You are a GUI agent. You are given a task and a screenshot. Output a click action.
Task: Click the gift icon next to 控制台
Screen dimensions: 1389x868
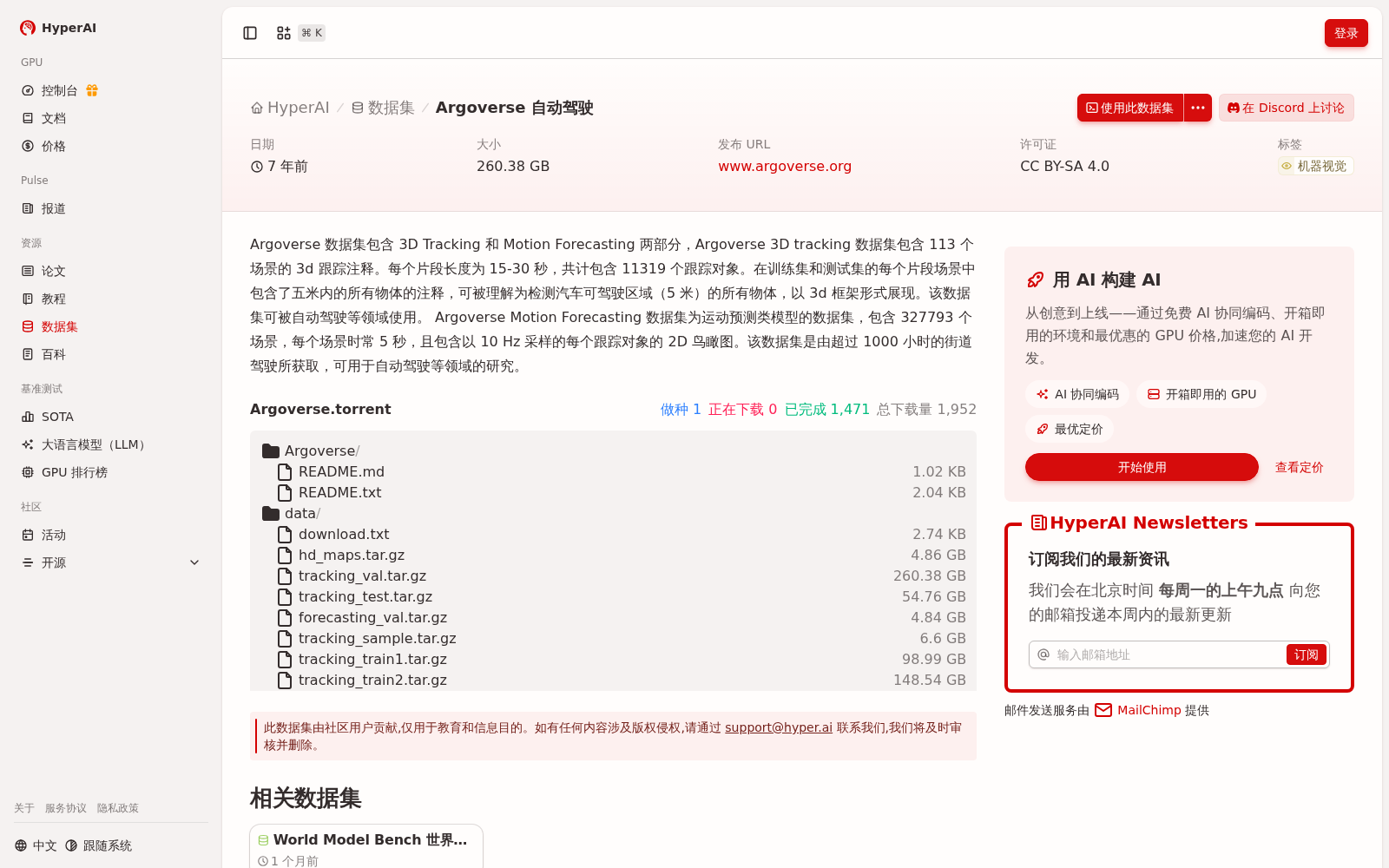tap(92, 90)
